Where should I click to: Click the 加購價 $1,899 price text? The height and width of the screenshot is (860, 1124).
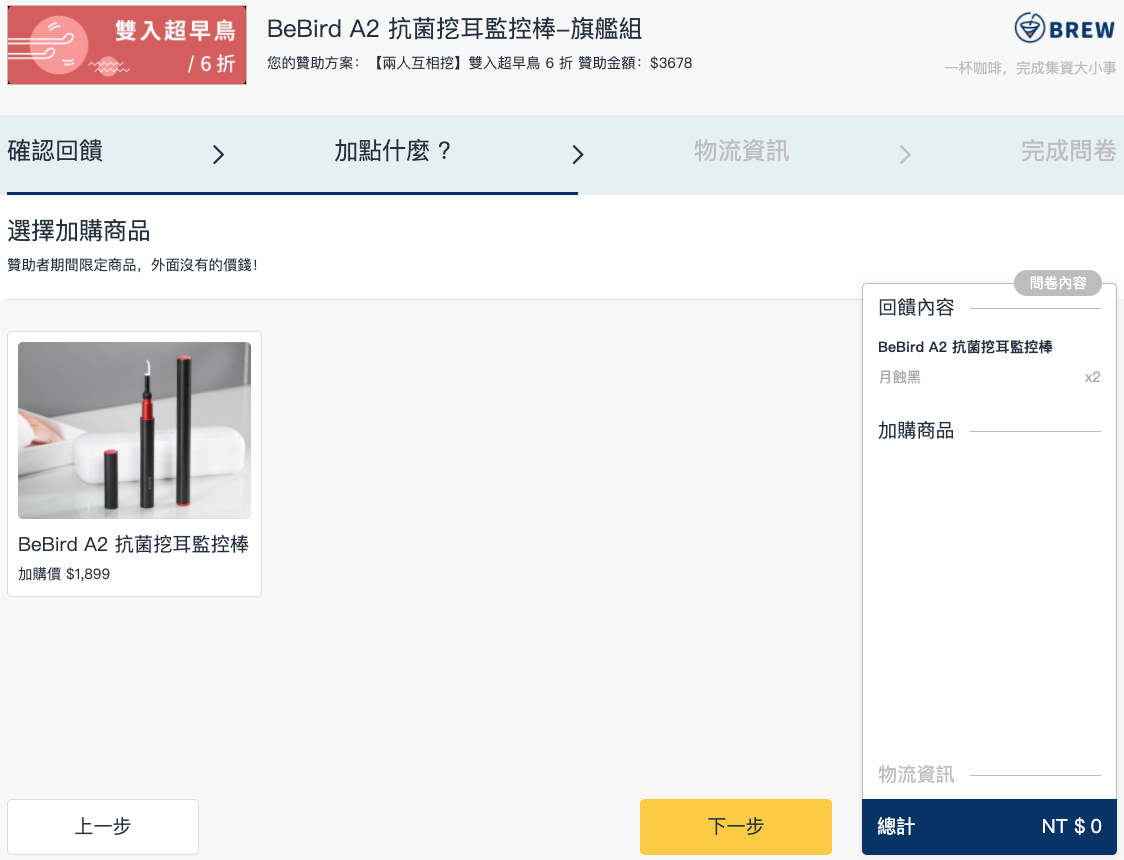click(64, 574)
